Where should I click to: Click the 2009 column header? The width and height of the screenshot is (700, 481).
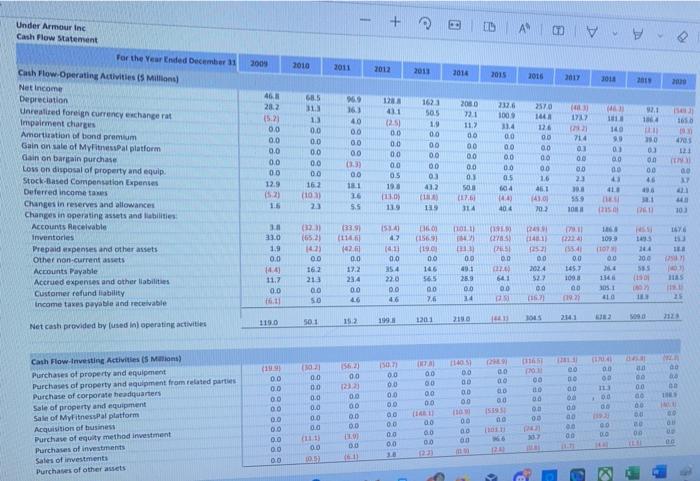point(259,64)
